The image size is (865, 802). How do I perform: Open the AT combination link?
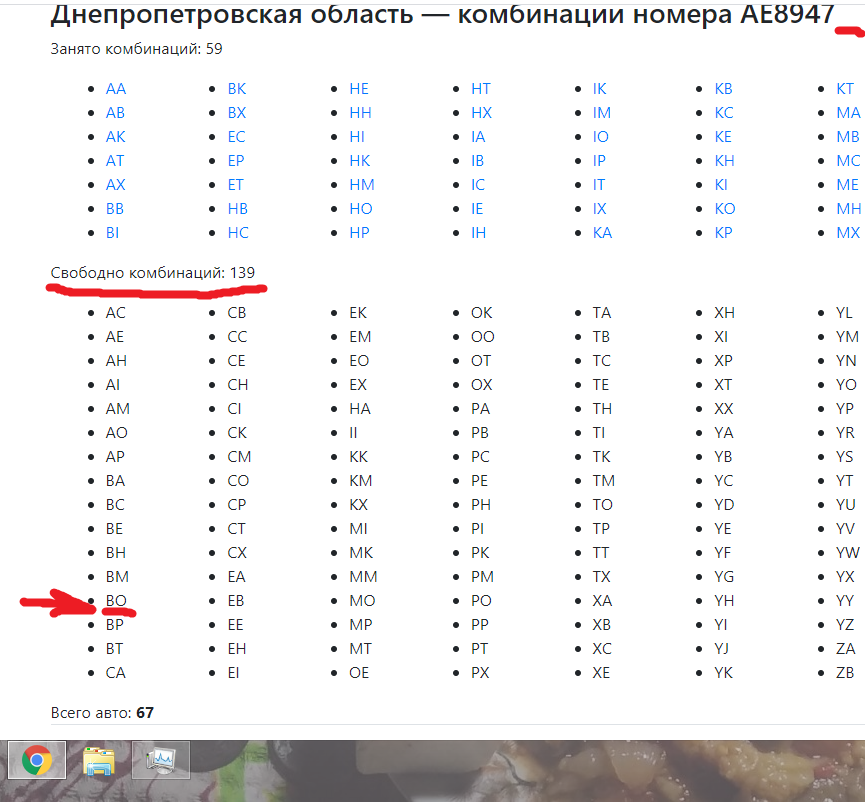click(115, 161)
